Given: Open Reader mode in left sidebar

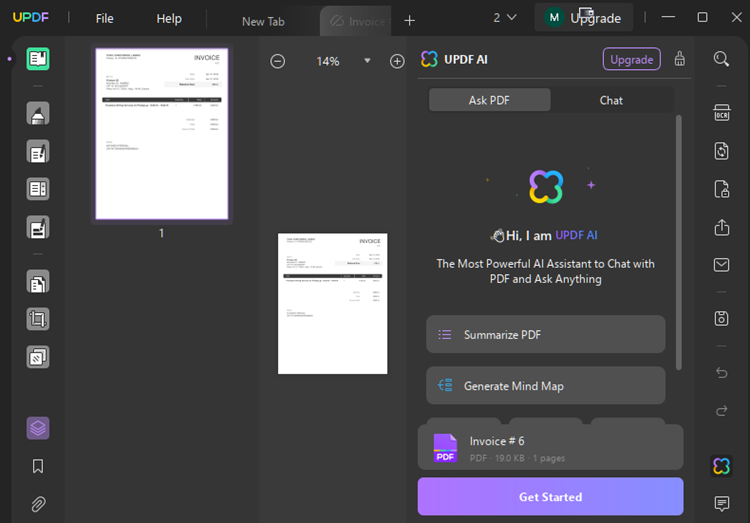Looking at the screenshot, I should [x=38, y=59].
